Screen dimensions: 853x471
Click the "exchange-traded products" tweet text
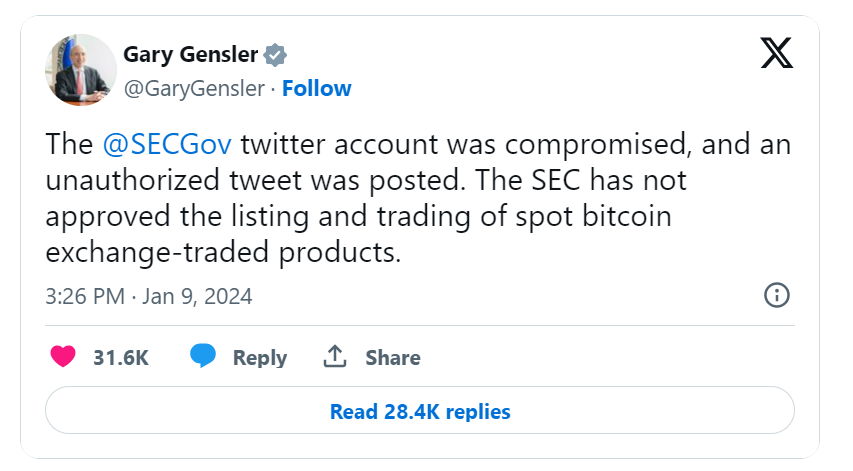click(x=223, y=253)
